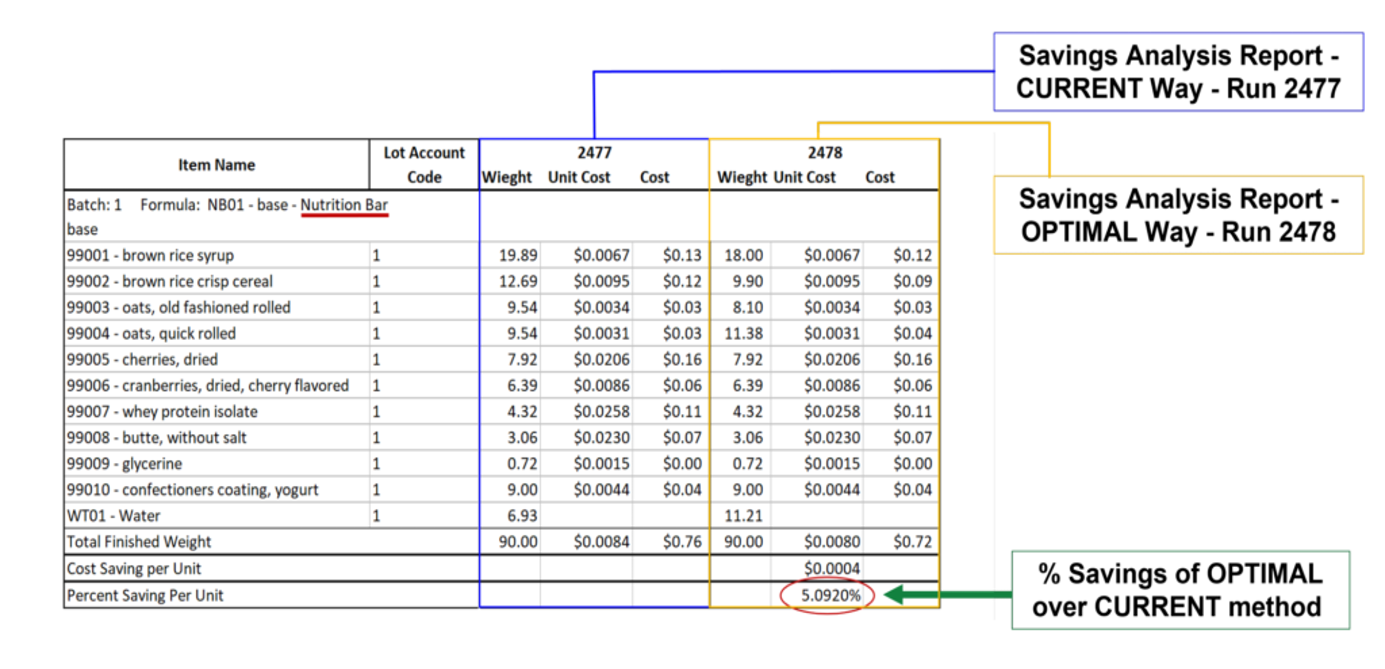Select the 99010 - confectioners coating, yogurt item
This screenshot has width=1385, height=669.
(x=193, y=489)
